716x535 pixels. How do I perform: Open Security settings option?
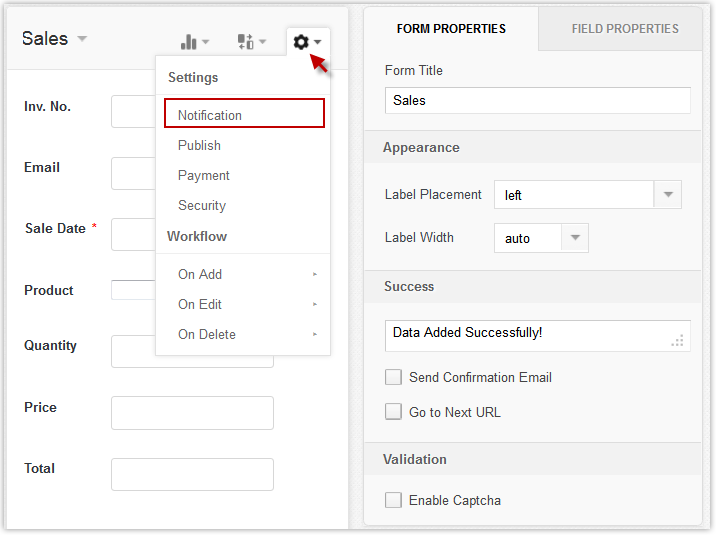pos(202,205)
